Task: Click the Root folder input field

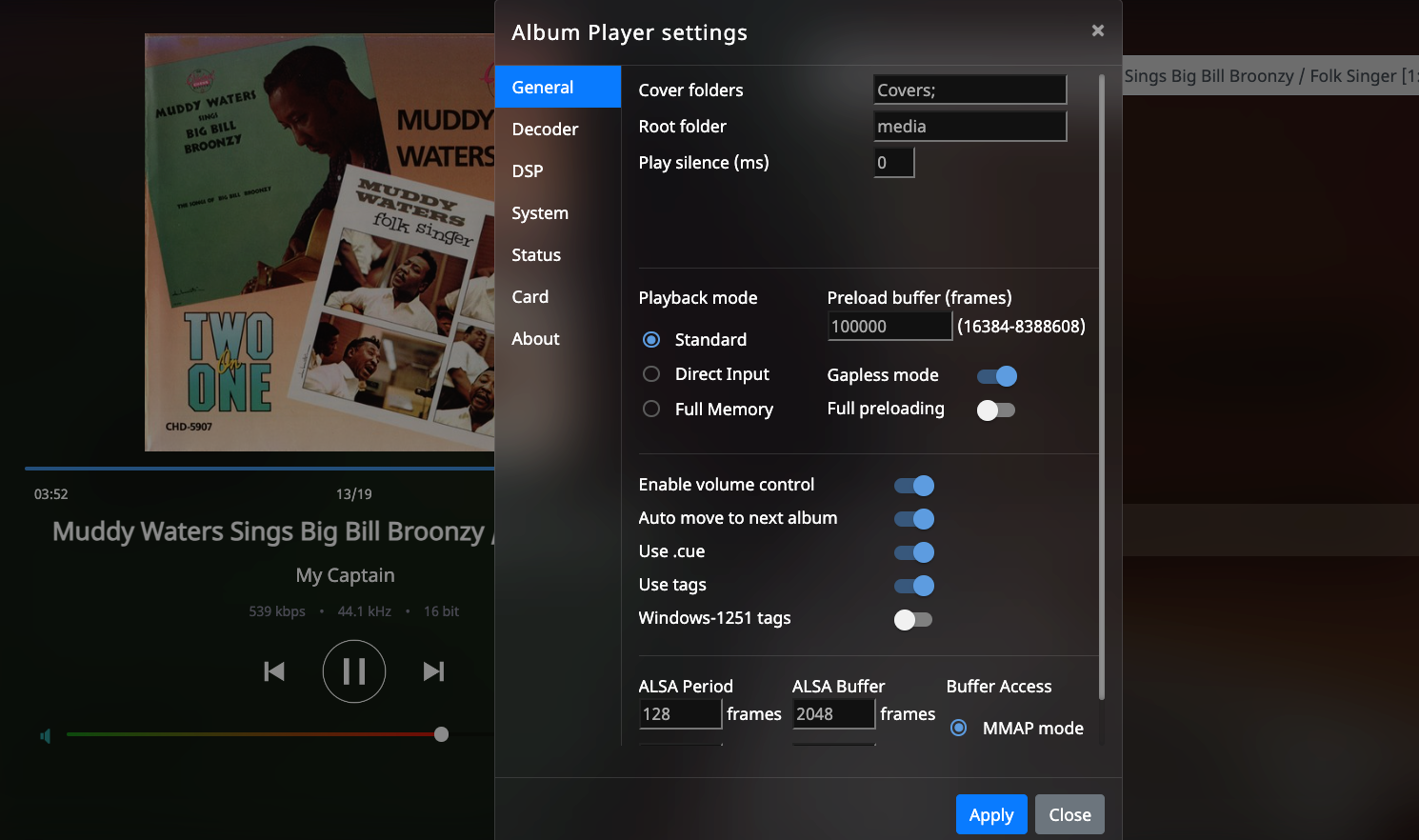Action: pyautogui.click(x=970, y=126)
